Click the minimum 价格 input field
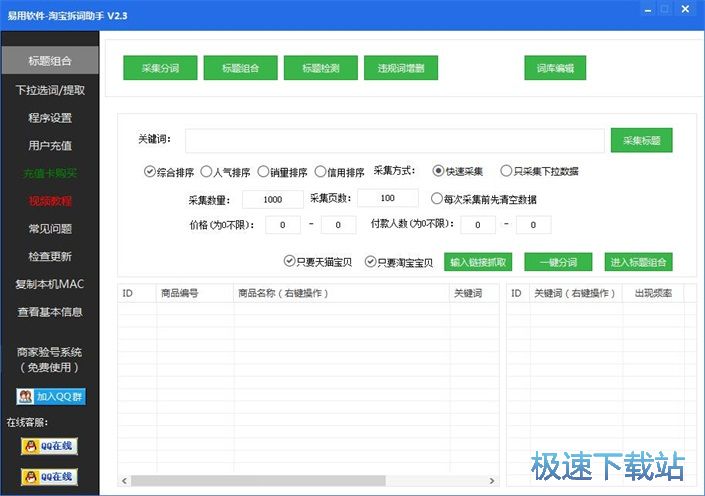705x496 pixels. tap(283, 225)
